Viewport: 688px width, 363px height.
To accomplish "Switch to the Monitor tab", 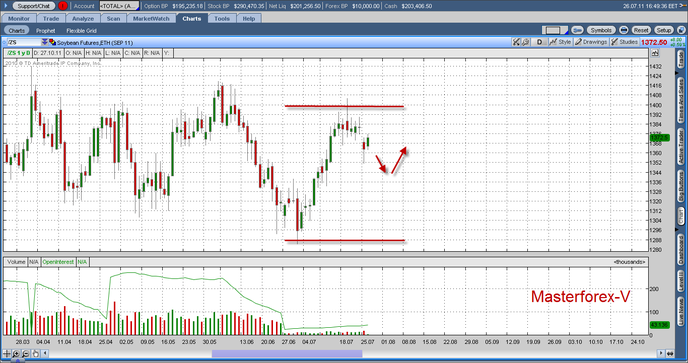I will click(x=18, y=18).
